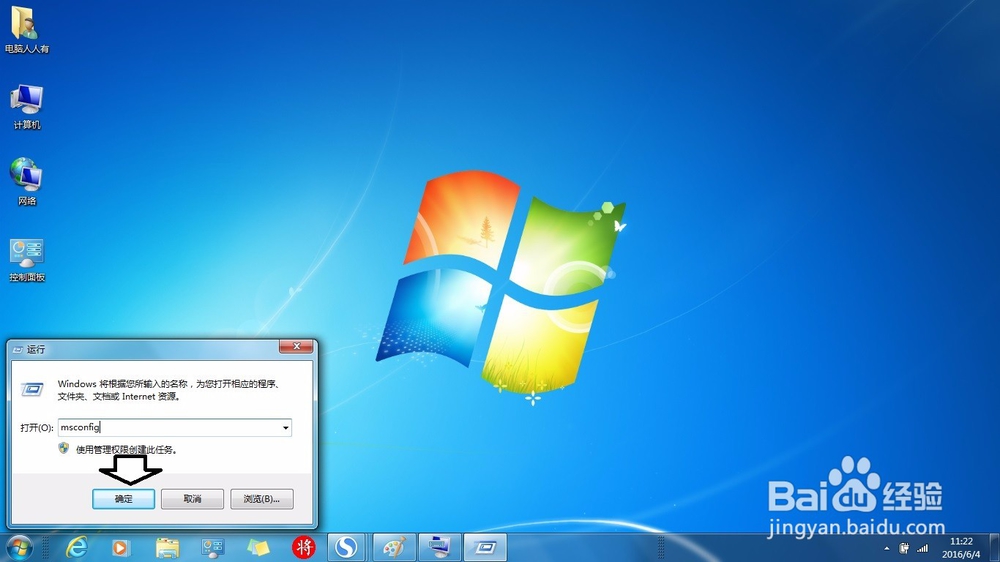This screenshot has width=1000, height=562.
Task: Click the 浏览(B)... button
Action: (261, 499)
